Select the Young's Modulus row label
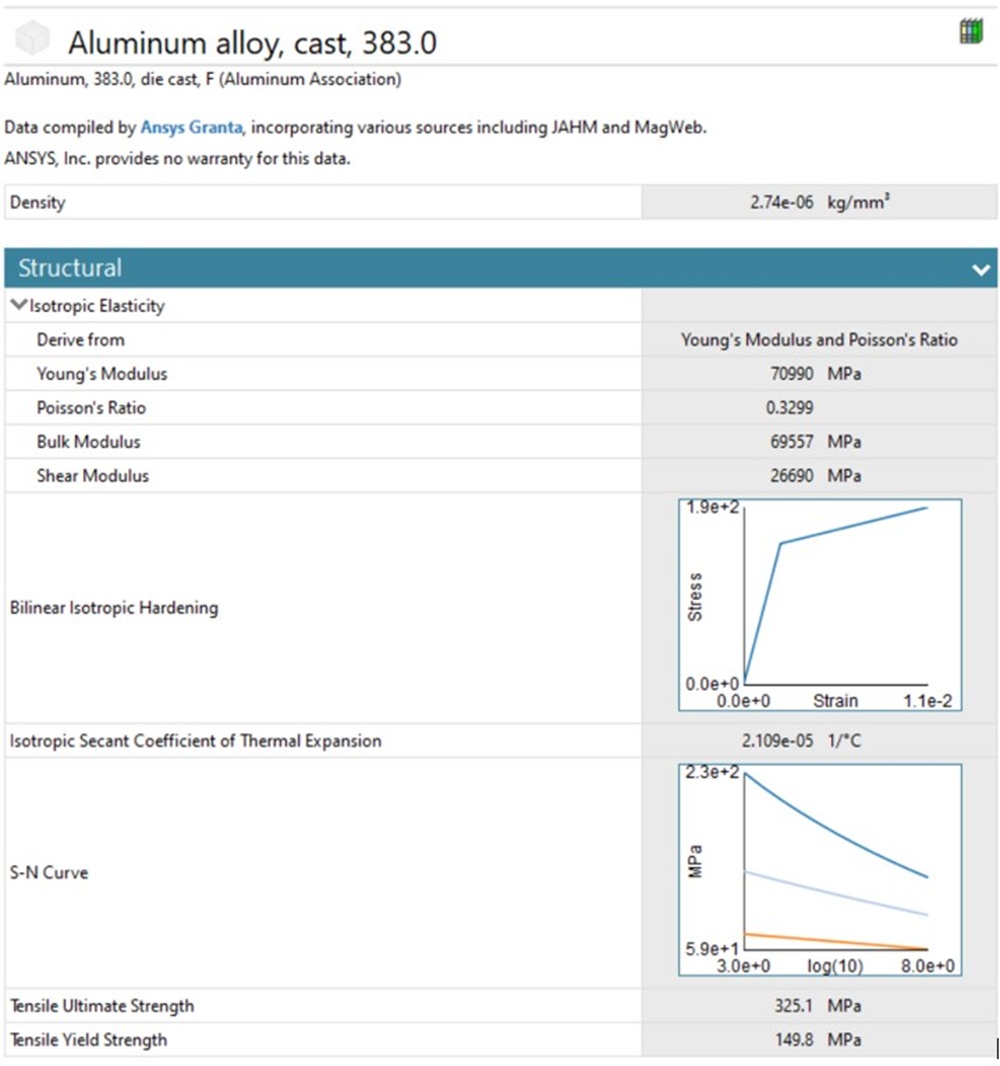Viewport: 1000px width, 1066px height. [102, 374]
